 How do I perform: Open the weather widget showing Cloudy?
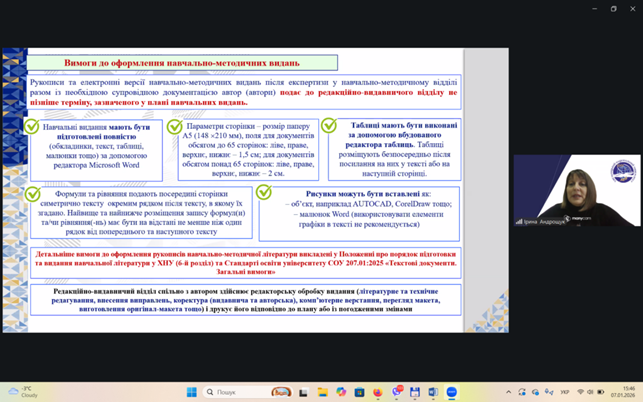(20, 392)
